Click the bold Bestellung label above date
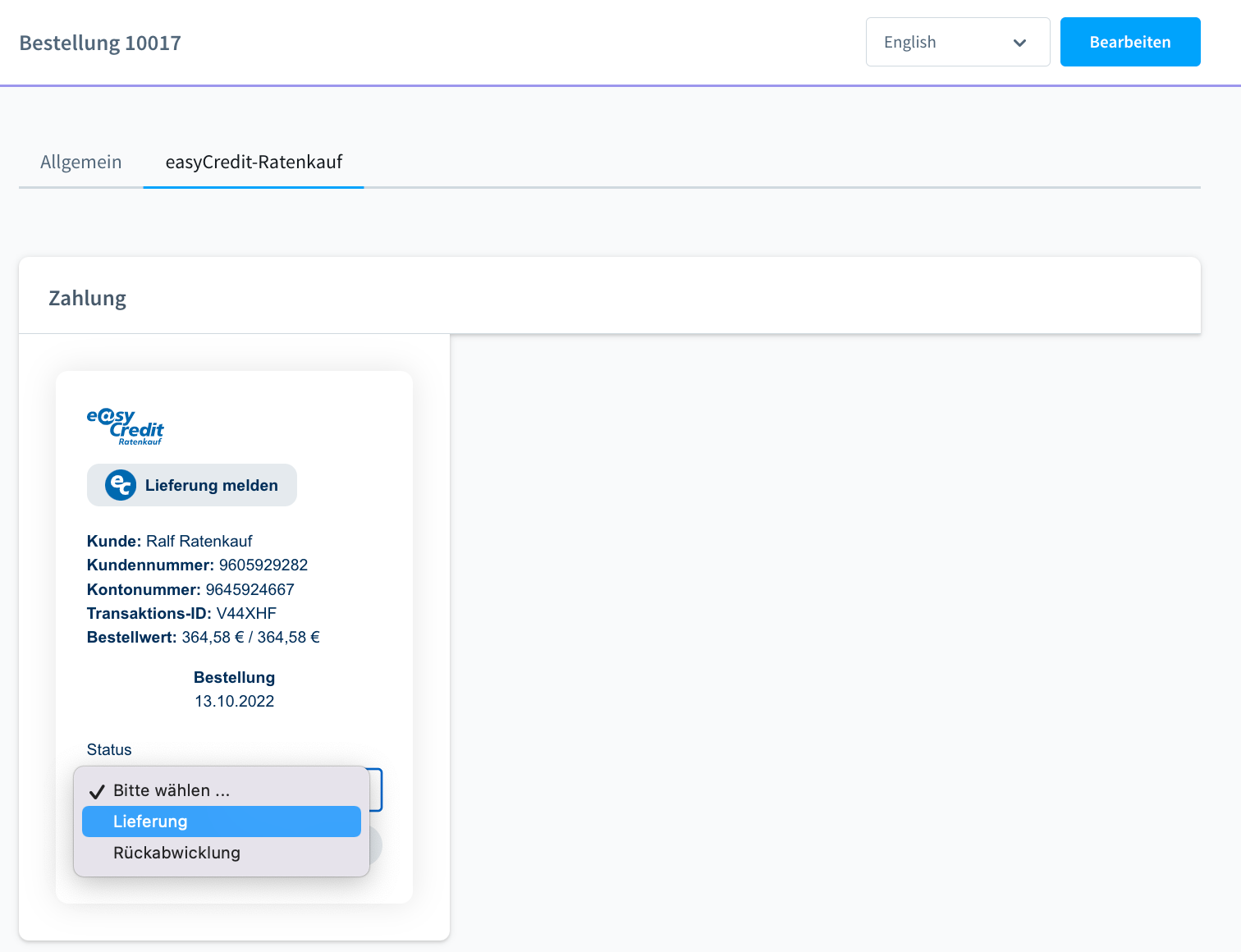This screenshot has width=1241, height=952. 235,677
